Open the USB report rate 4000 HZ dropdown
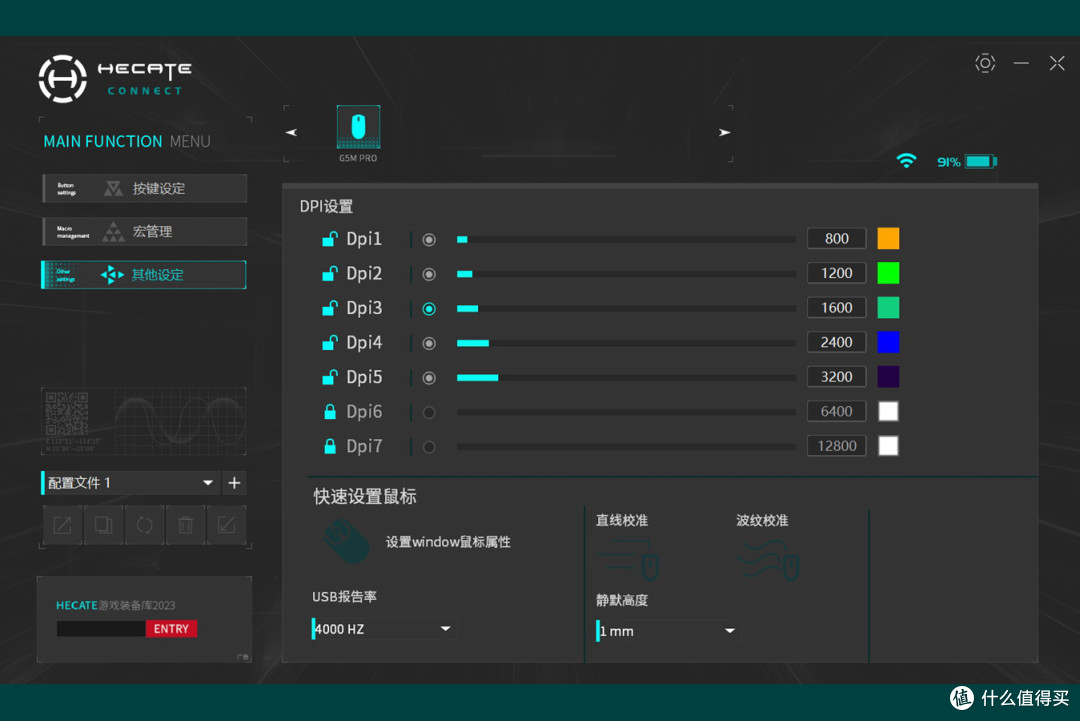 (383, 629)
